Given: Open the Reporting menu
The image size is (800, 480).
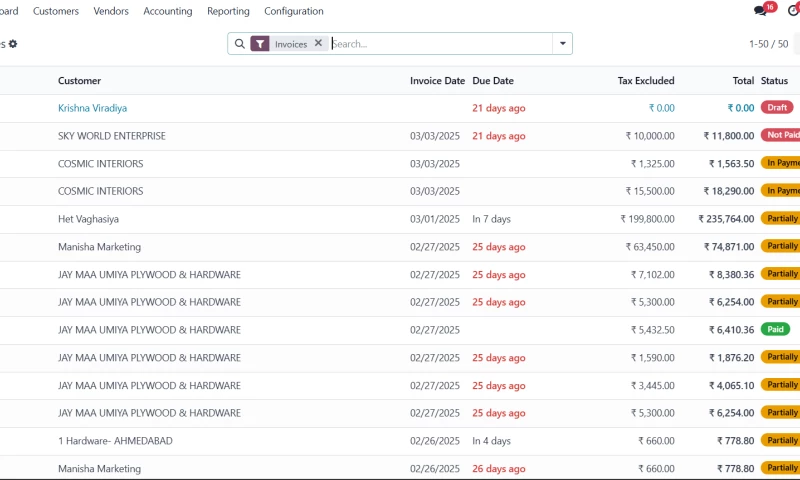Looking at the screenshot, I should (x=228, y=11).
